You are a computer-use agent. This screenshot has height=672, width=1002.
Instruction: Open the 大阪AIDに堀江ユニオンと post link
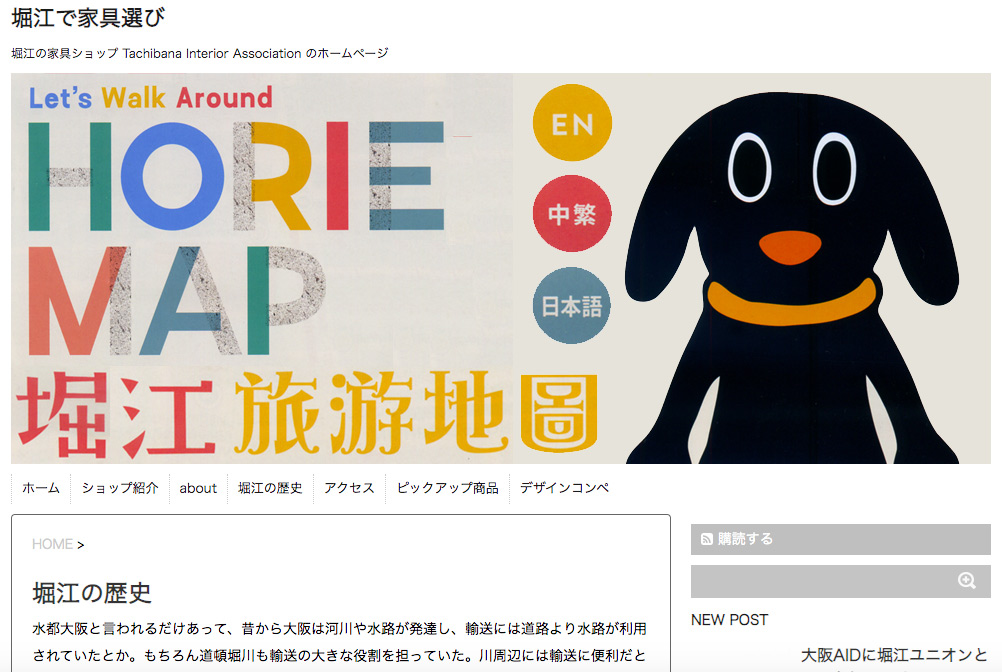click(894, 655)
